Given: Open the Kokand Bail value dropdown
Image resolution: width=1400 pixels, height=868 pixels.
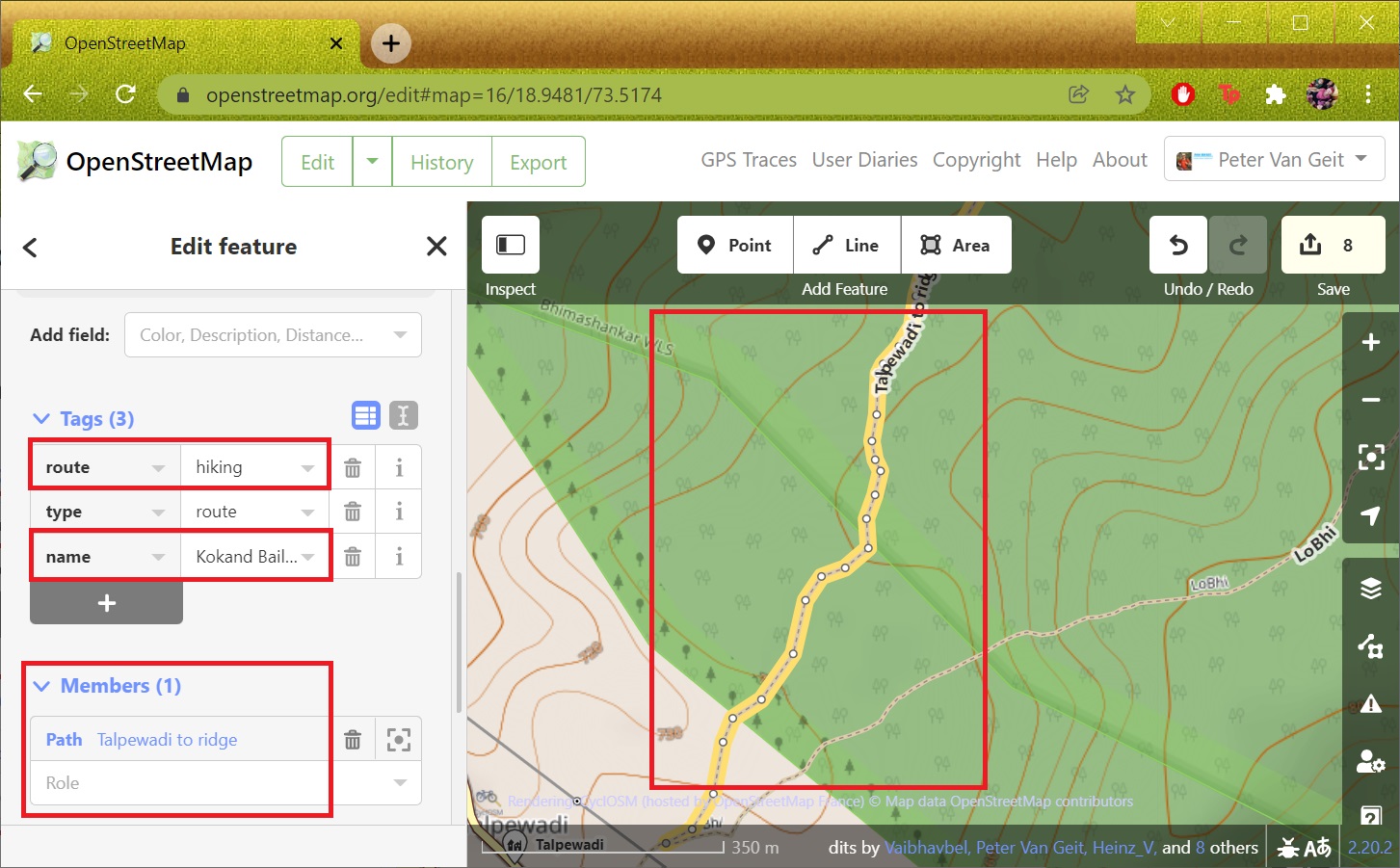Looking at the screenshot, I should coord(307,557).
